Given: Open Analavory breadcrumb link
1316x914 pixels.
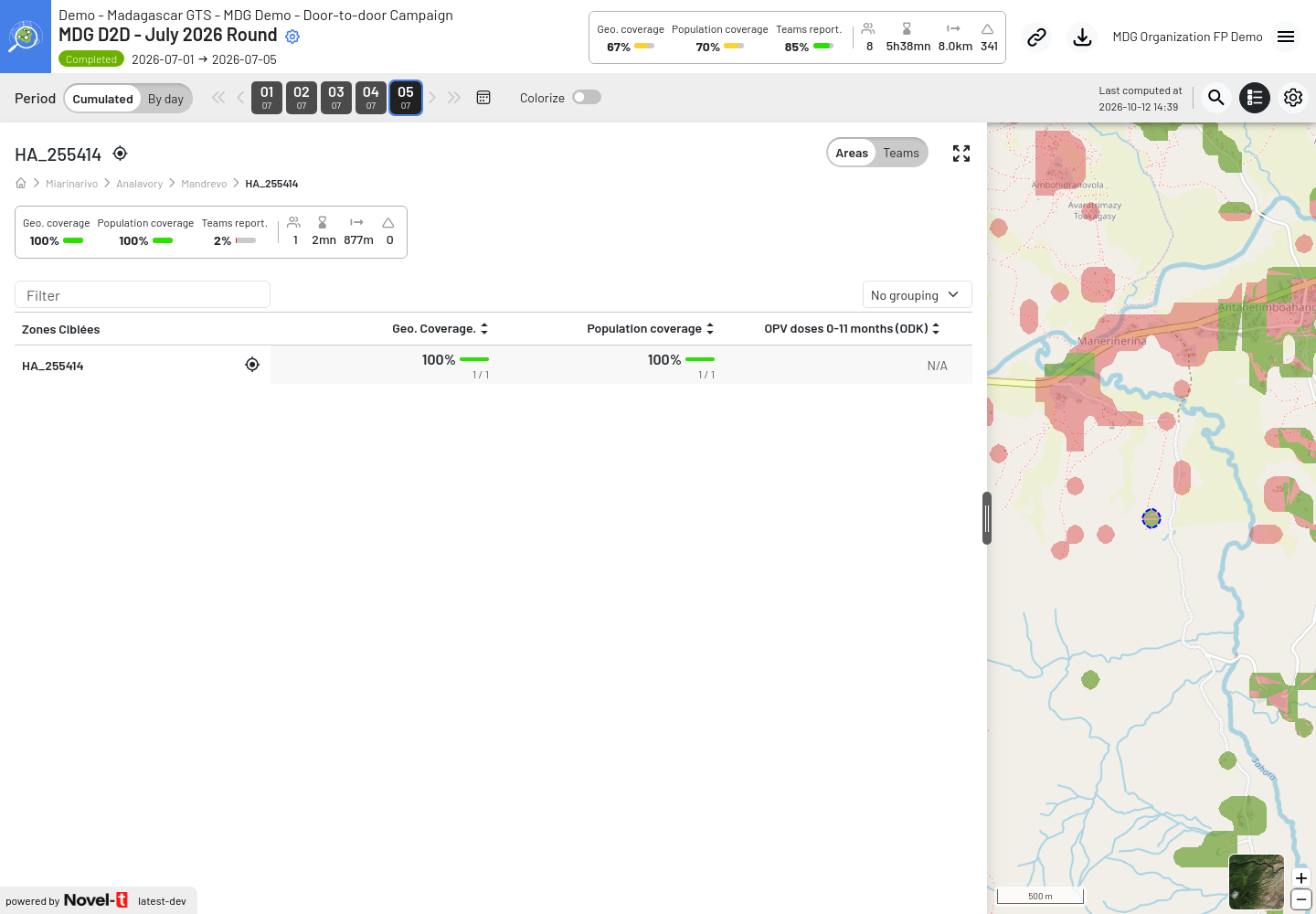Looking at the screenshot, I should (139, 184).
